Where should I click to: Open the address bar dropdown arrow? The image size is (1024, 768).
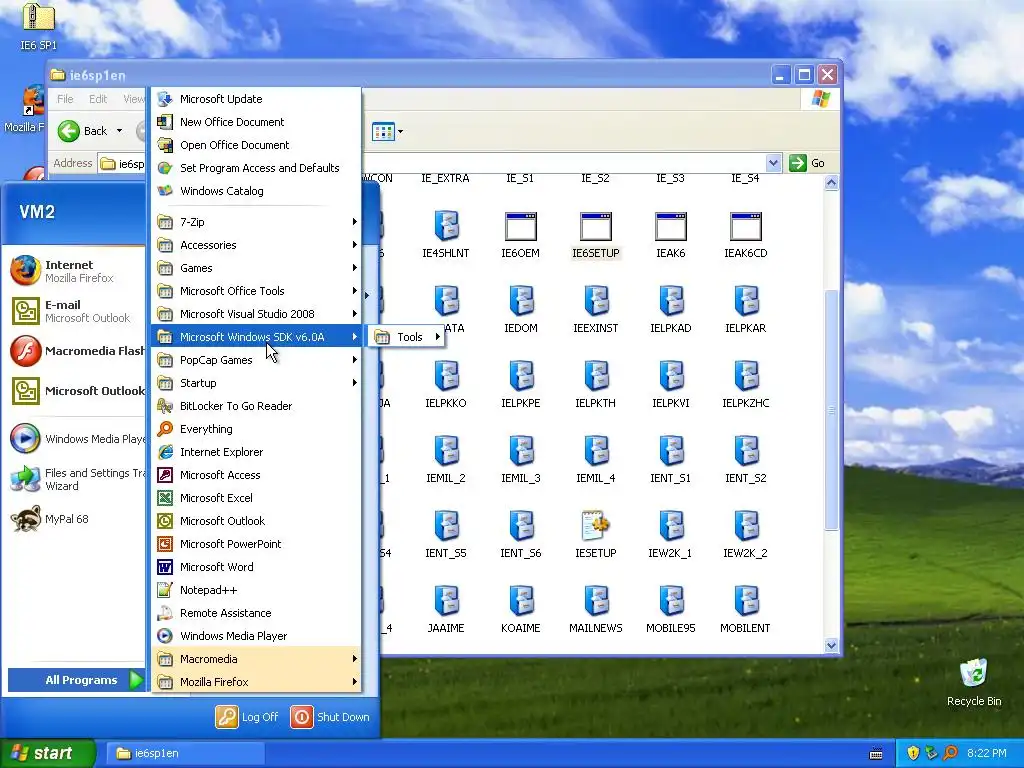point(773,163)
